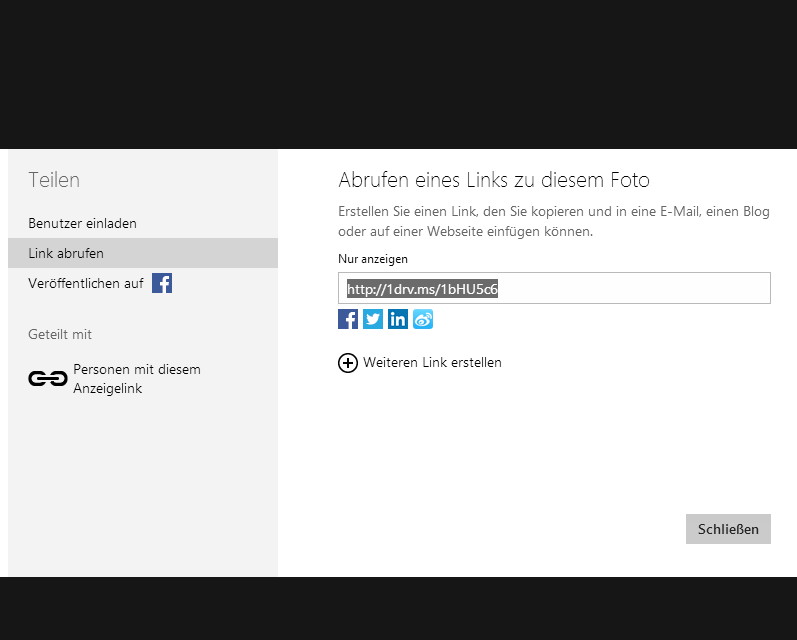The height and width of the screenshot is (640, 797).
Task: Open Personen mit diesem Anzeigelink entry
Action: coord(137,379)
